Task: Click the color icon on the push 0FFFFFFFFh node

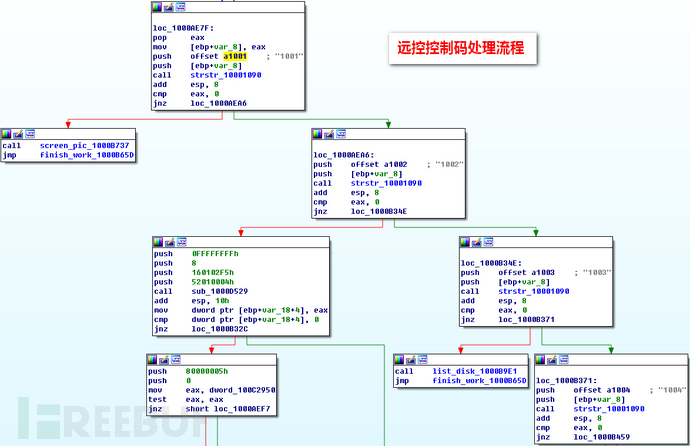Action: 158,242
